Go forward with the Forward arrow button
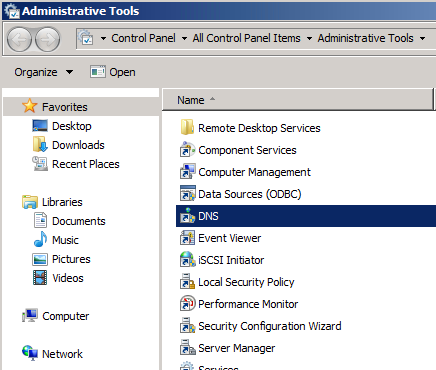Image resolution: width=436 pixels, height=370 pixels. pyautogui.click(x=48, y=39)
